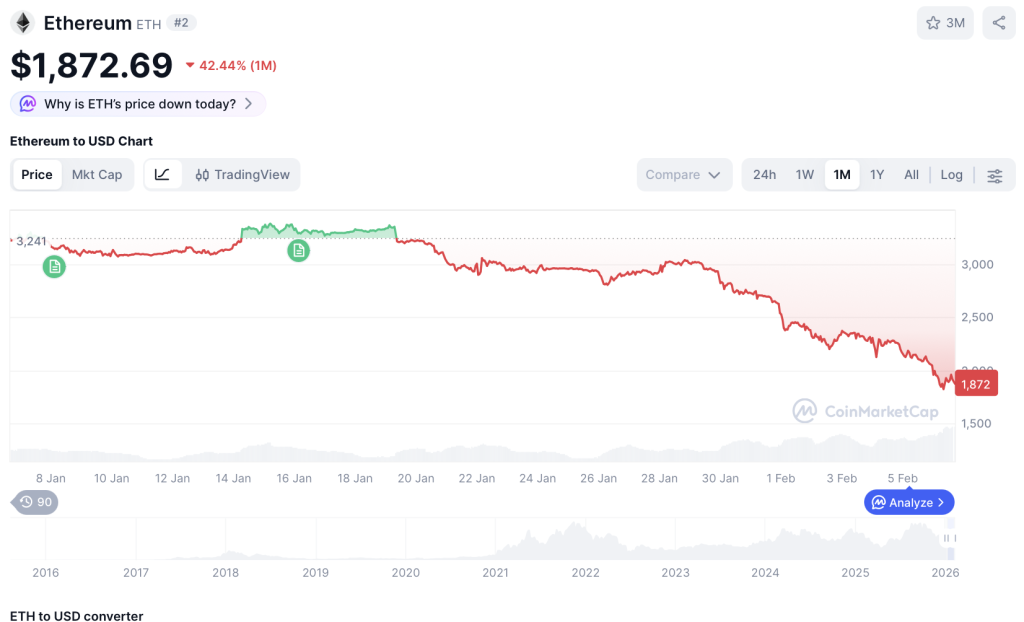Expand 'Why is ETH's price down today?'
Screen dimensions: 1024x622
pyautogui.click(x=139, y=104)
